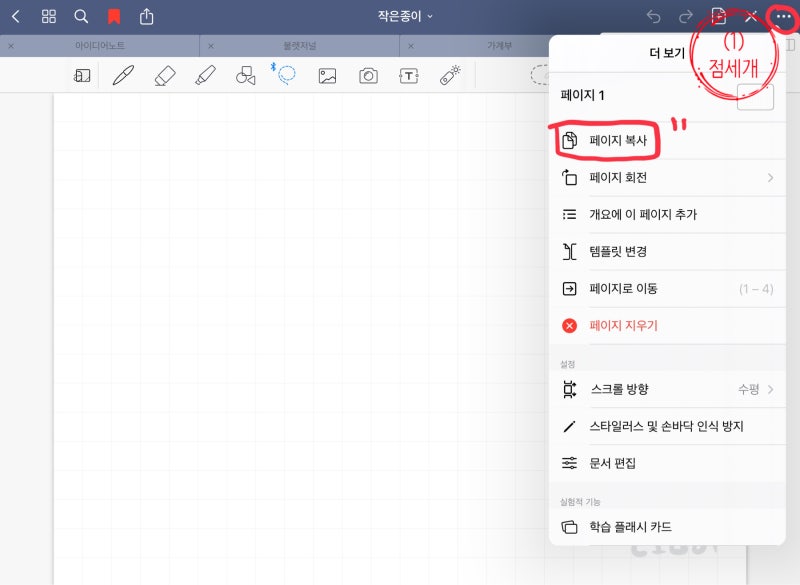Screen dimensions: 800x585
Task: Open 스타일러스 및 손바닥 인식 방지 setting
Action: pos(667,426)
